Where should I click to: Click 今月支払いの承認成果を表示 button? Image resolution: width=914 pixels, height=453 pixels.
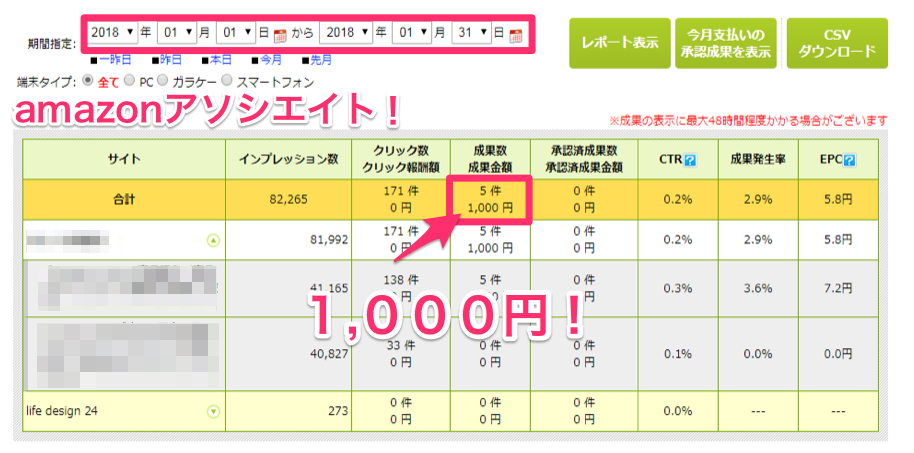click(x=726, y=43)
